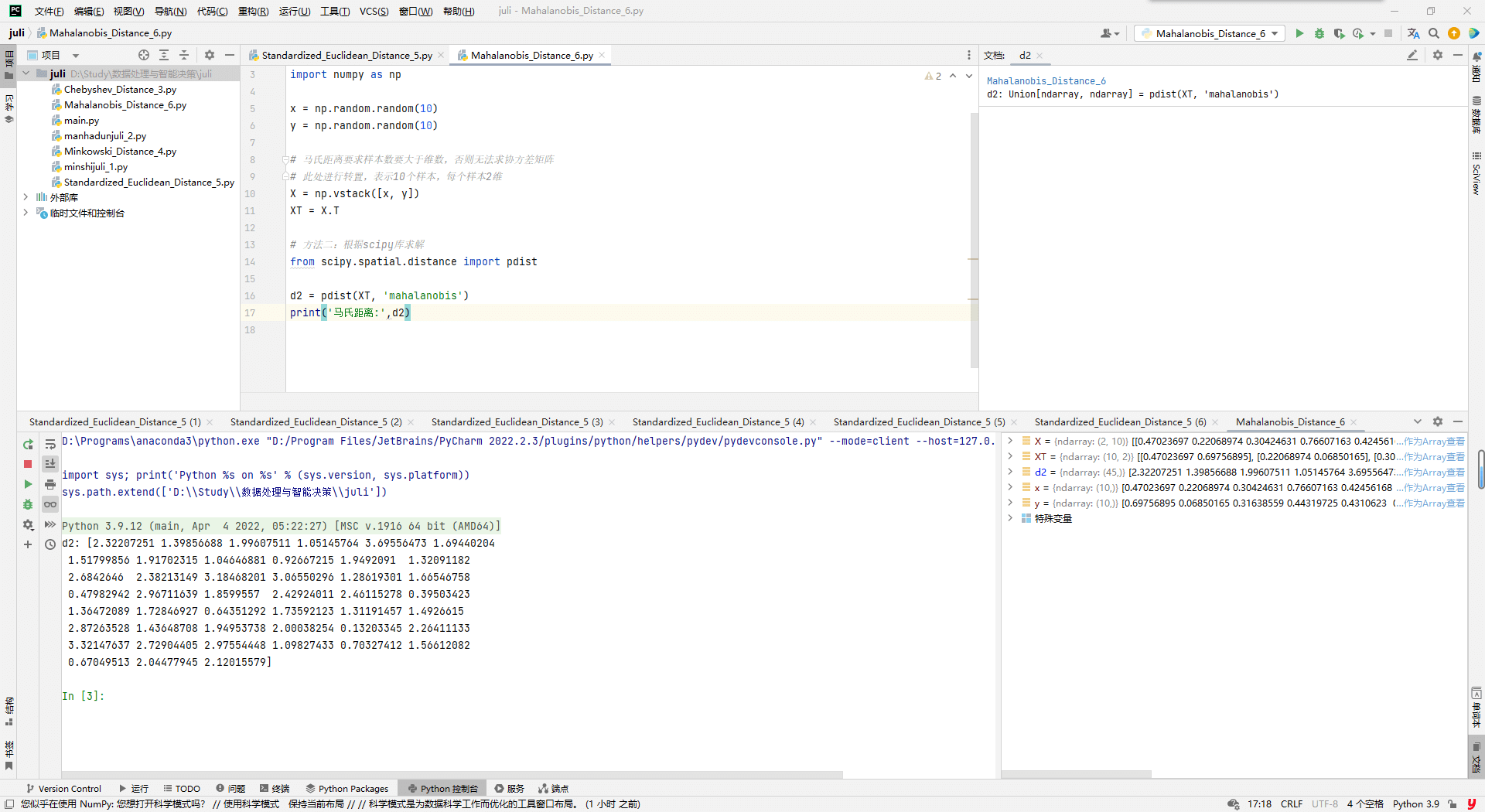
Task: Expand the 外部库 tree node
Action: click(26, 197)
